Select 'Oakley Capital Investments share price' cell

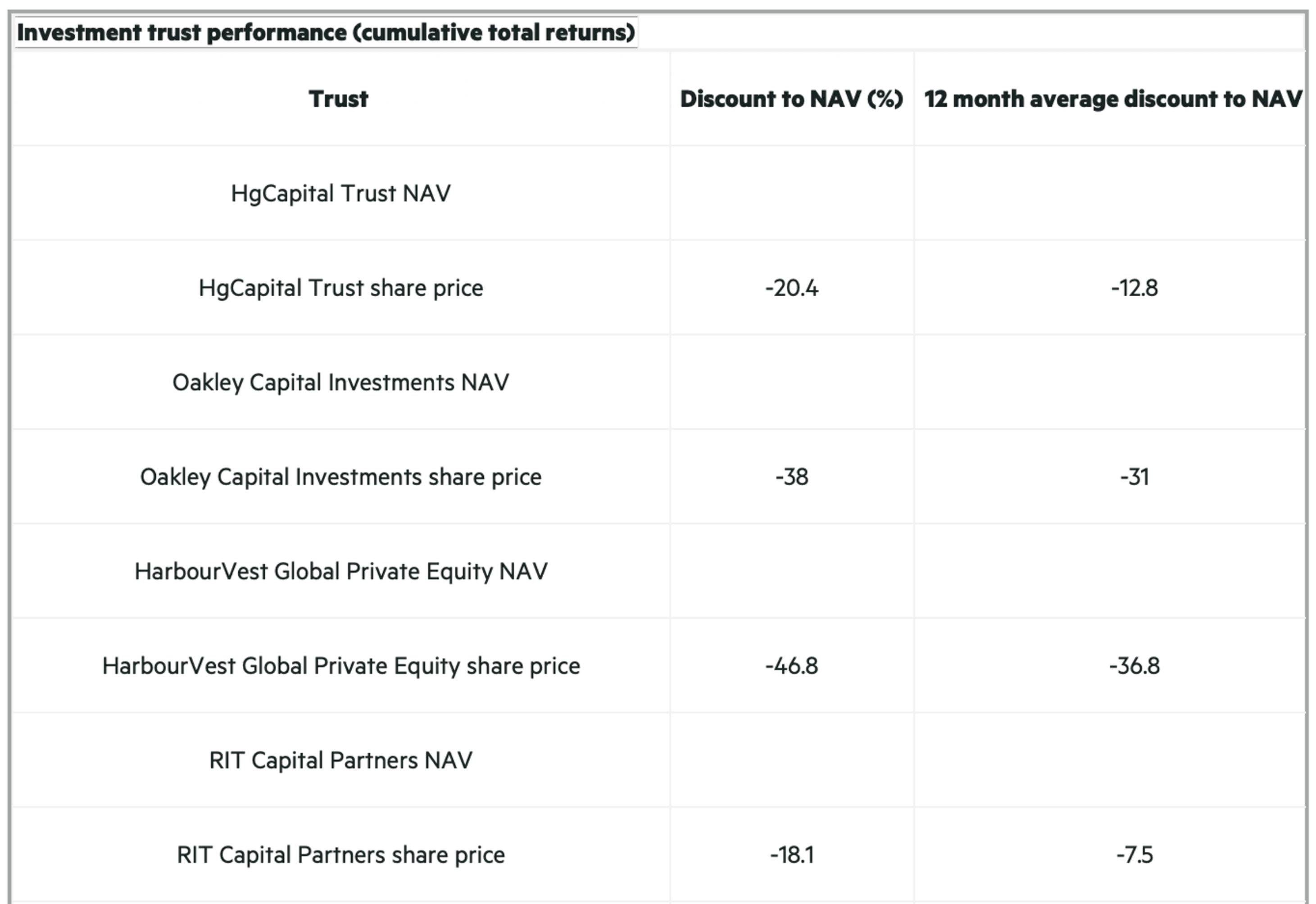340,478
